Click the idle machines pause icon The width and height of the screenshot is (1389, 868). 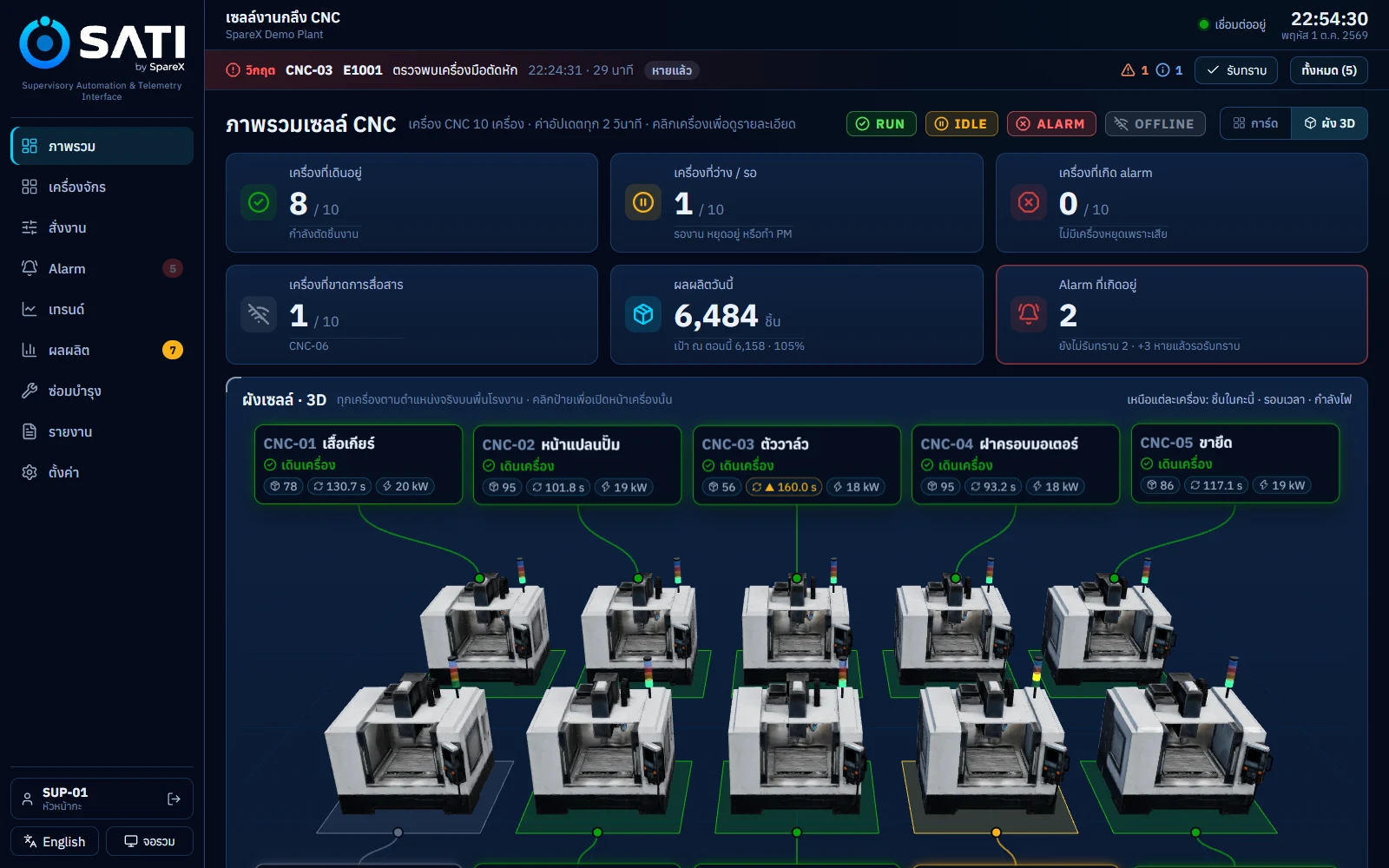pyautogui.click(x=643, y=202)
